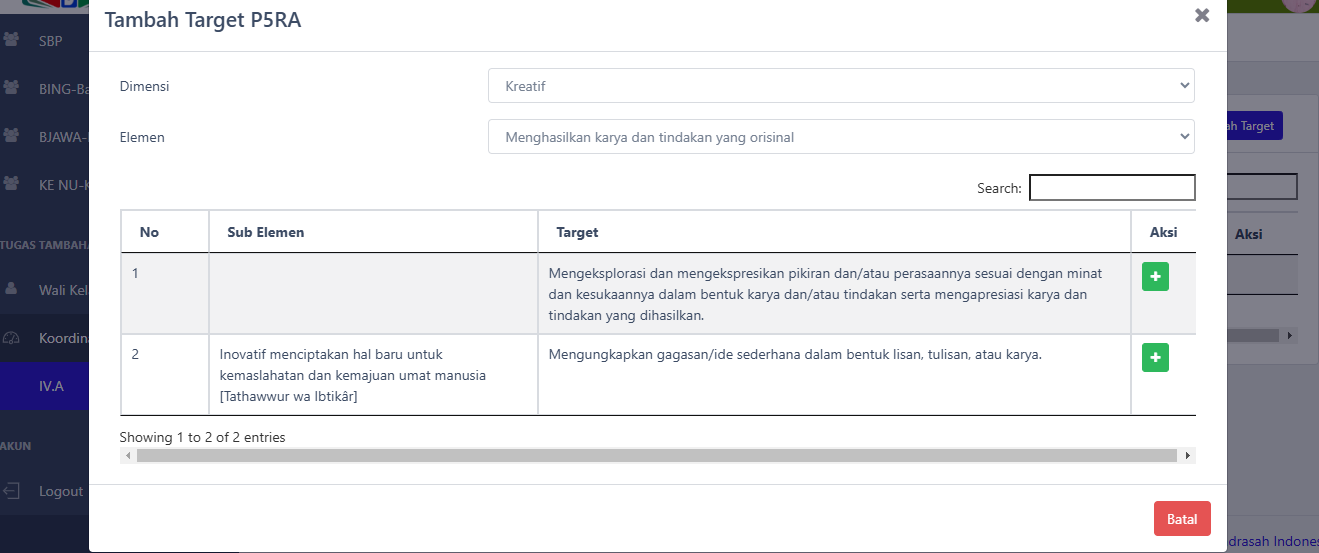
Task: Cancel with the red Batal button
Action: coord(1182,519)
